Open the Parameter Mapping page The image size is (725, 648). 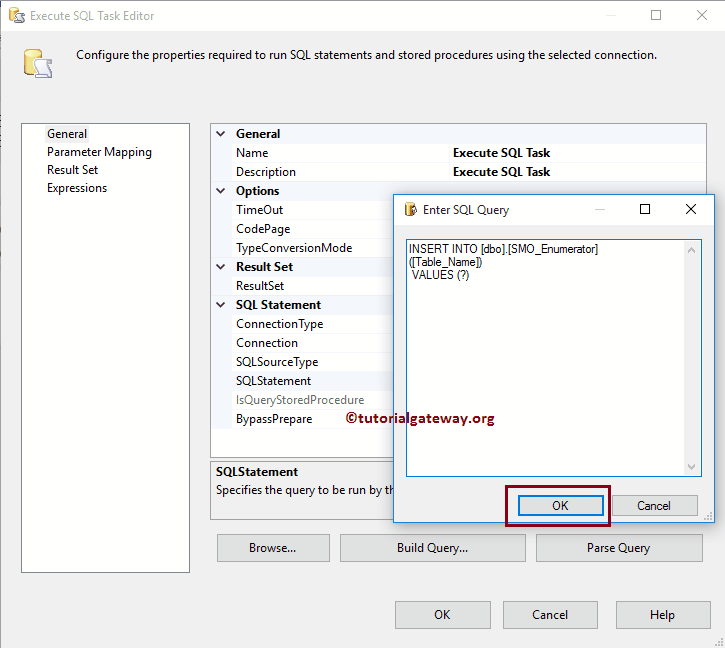pos(99,152)
